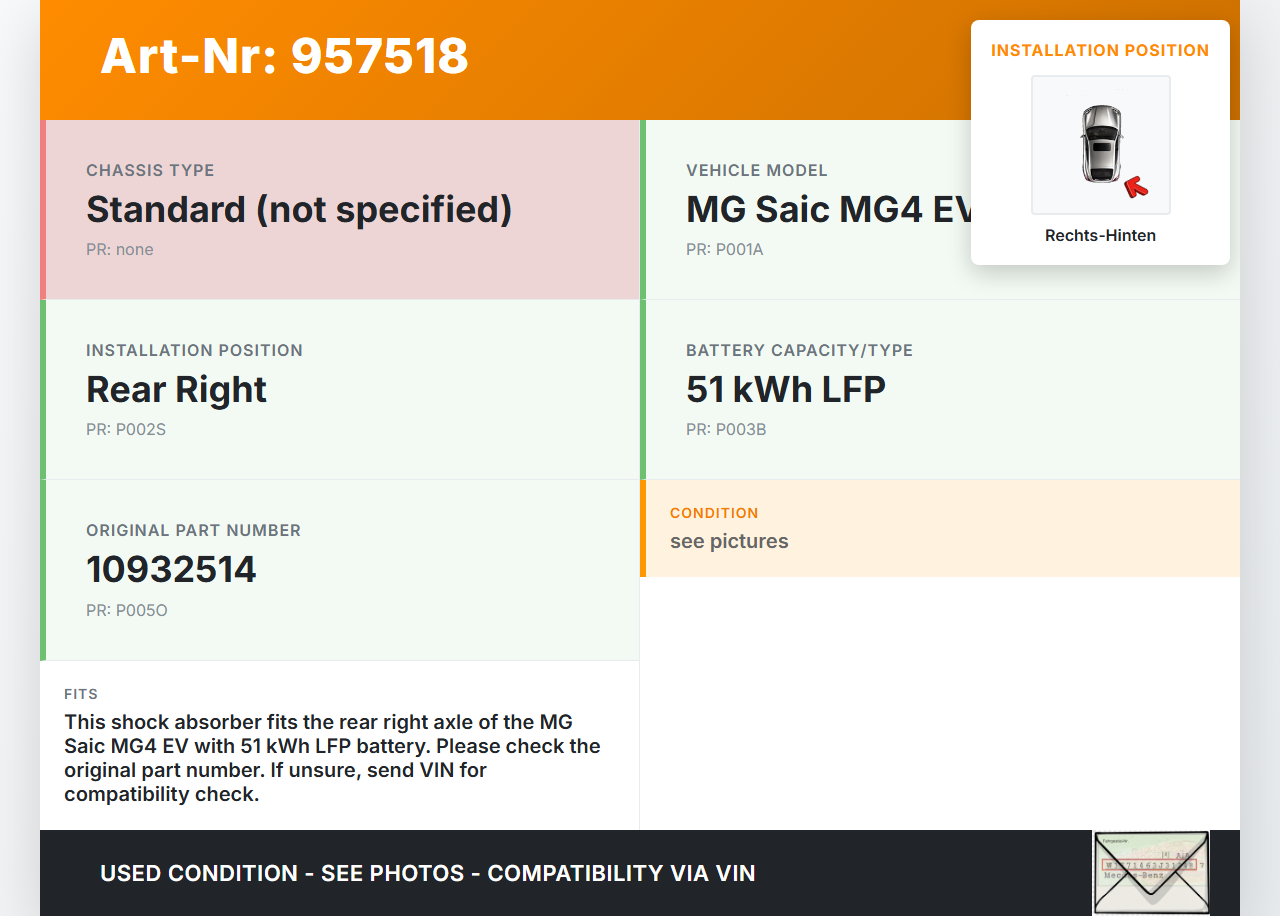1280x916 pixels.
Task: Click the Fits description paragraph
Action: click(332, 758)
